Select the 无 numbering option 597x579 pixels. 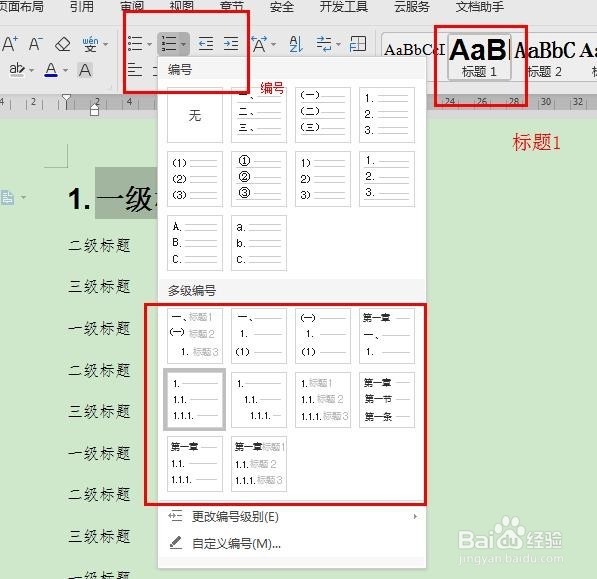pos(195,115)
